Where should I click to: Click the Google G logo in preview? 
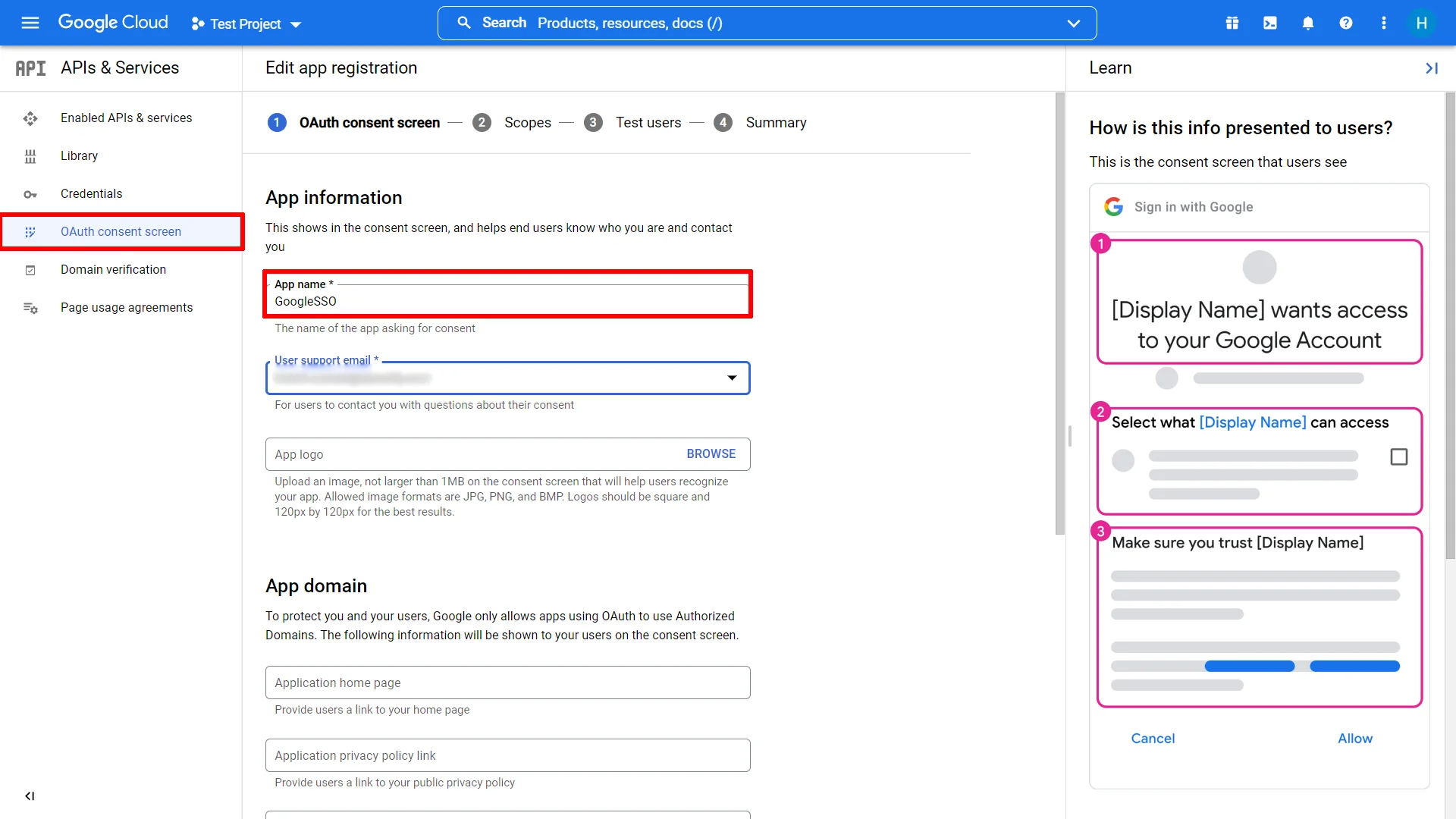point(1113,207)
